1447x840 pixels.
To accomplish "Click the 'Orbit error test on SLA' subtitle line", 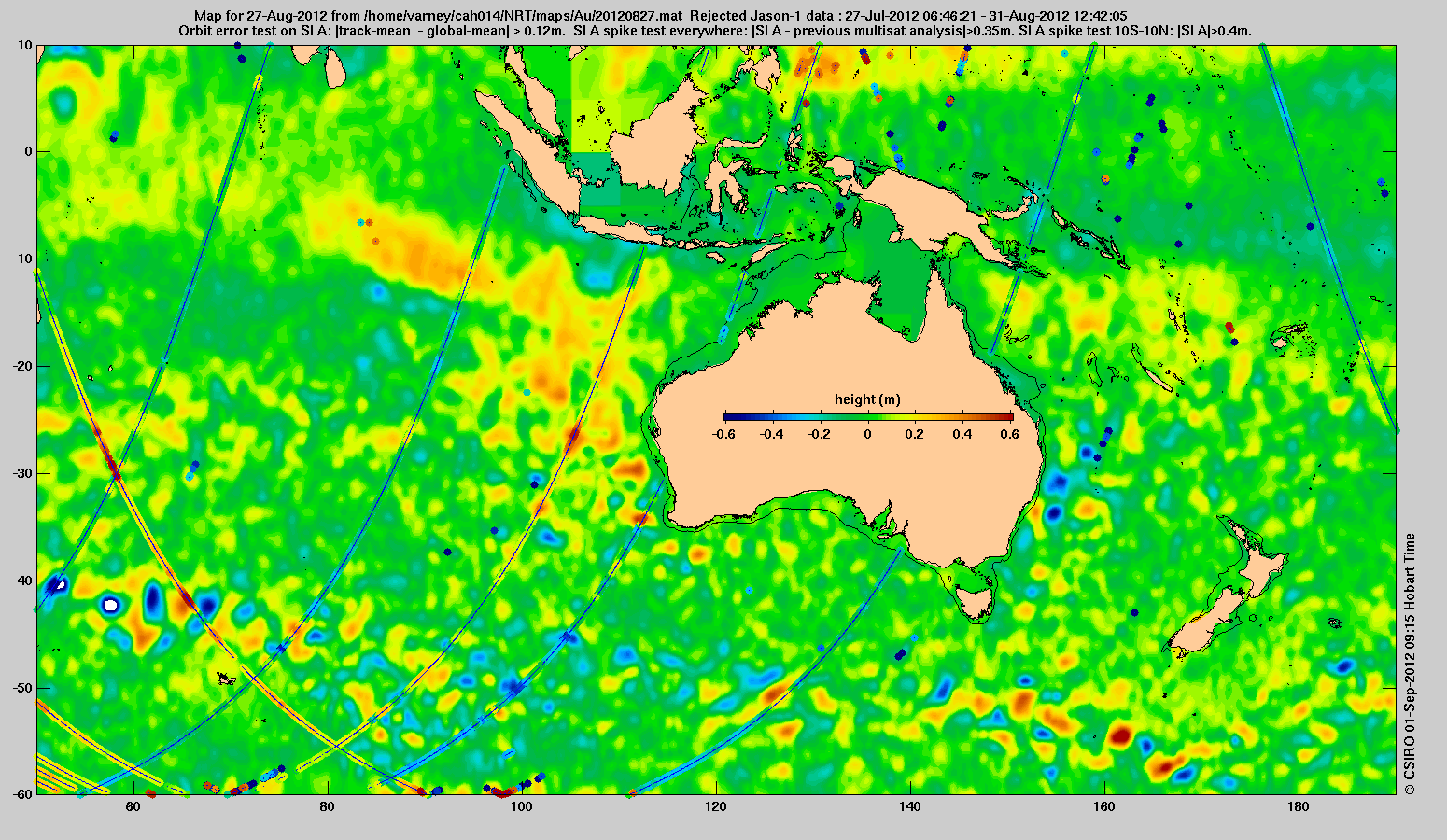I will click(714, 30).
